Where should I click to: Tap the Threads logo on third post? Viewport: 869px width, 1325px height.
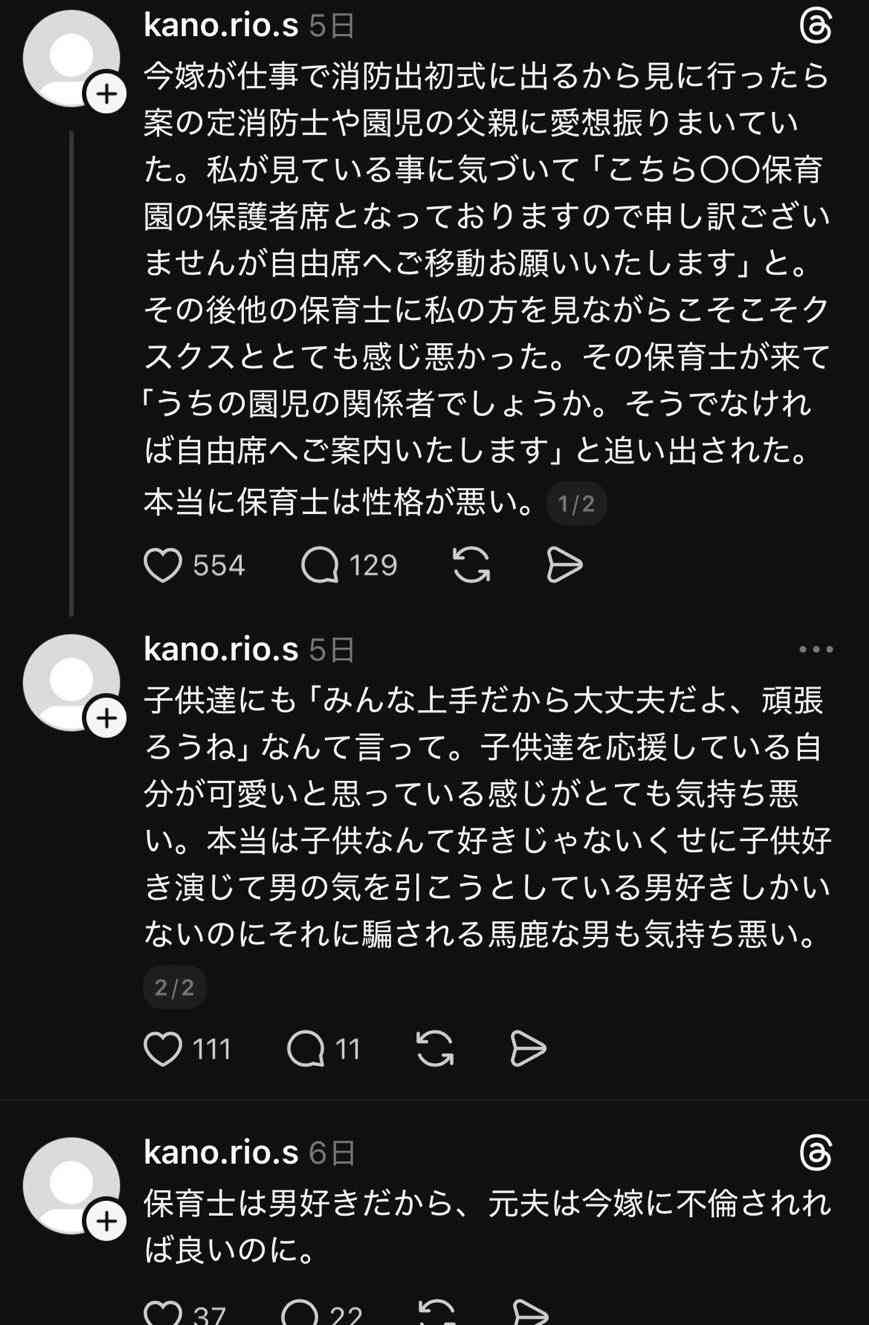click(x=816, y=1154)
